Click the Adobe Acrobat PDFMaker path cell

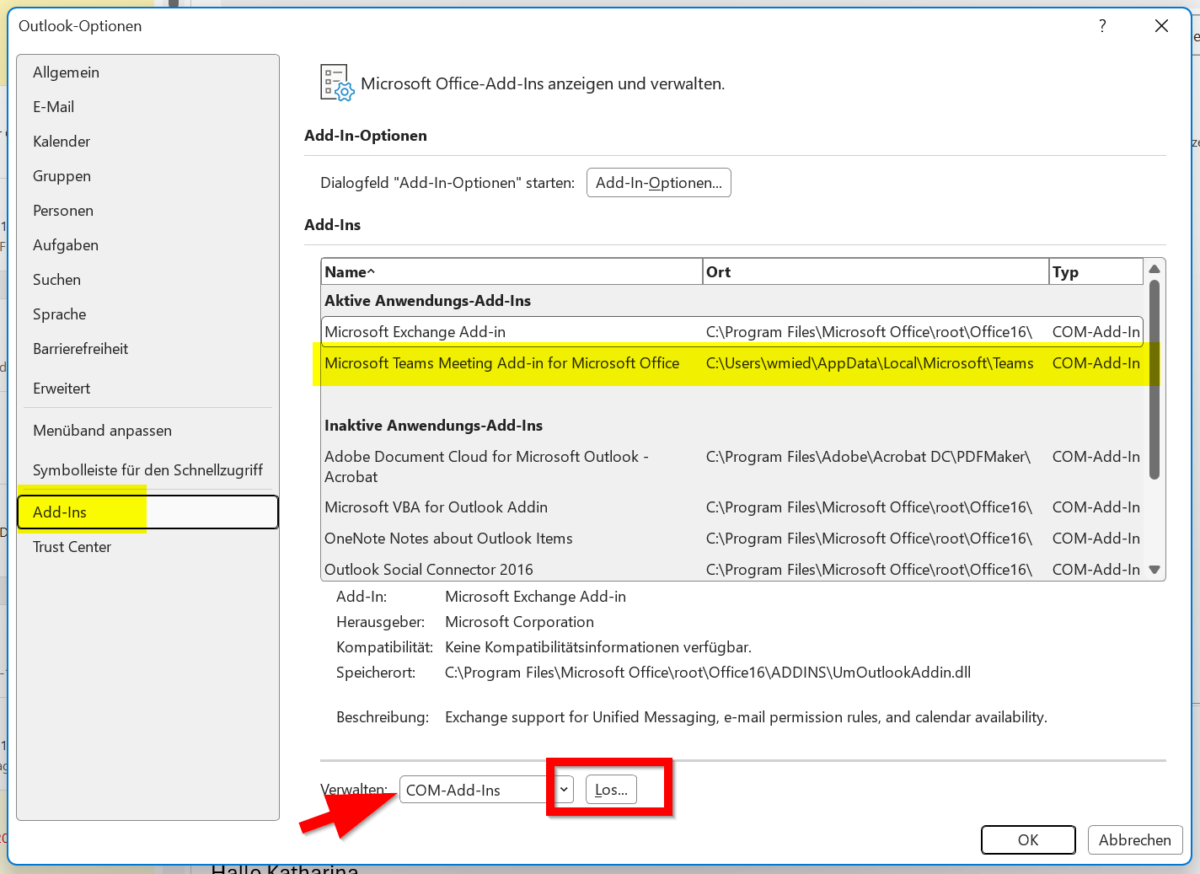[x=868, y=456]
